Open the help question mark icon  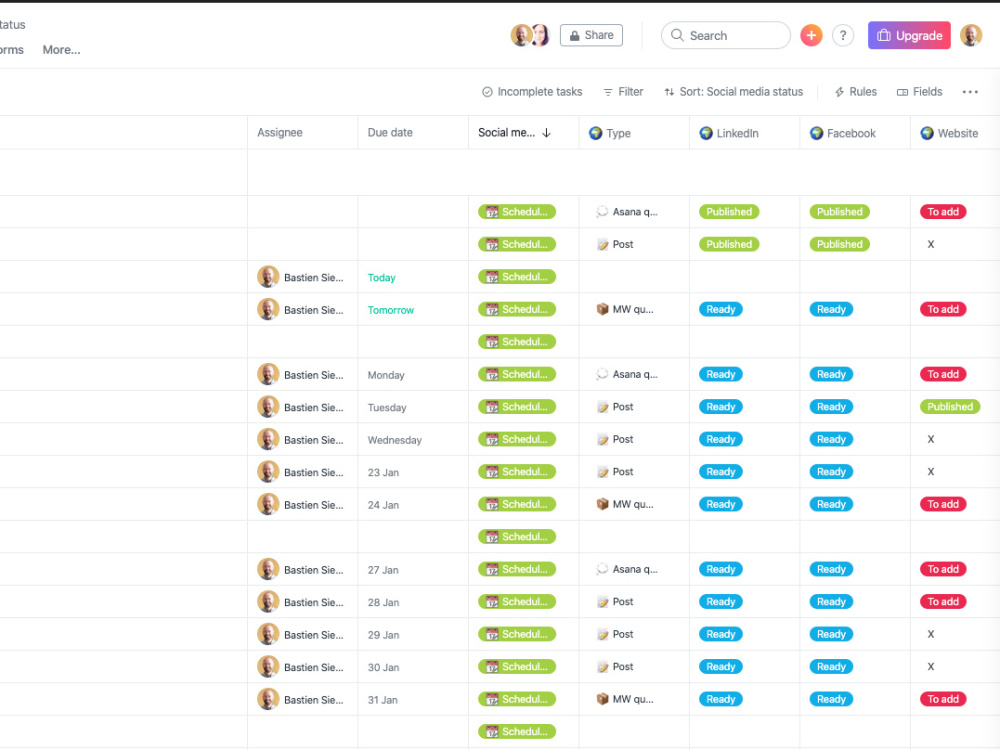(x=843, y=35)
